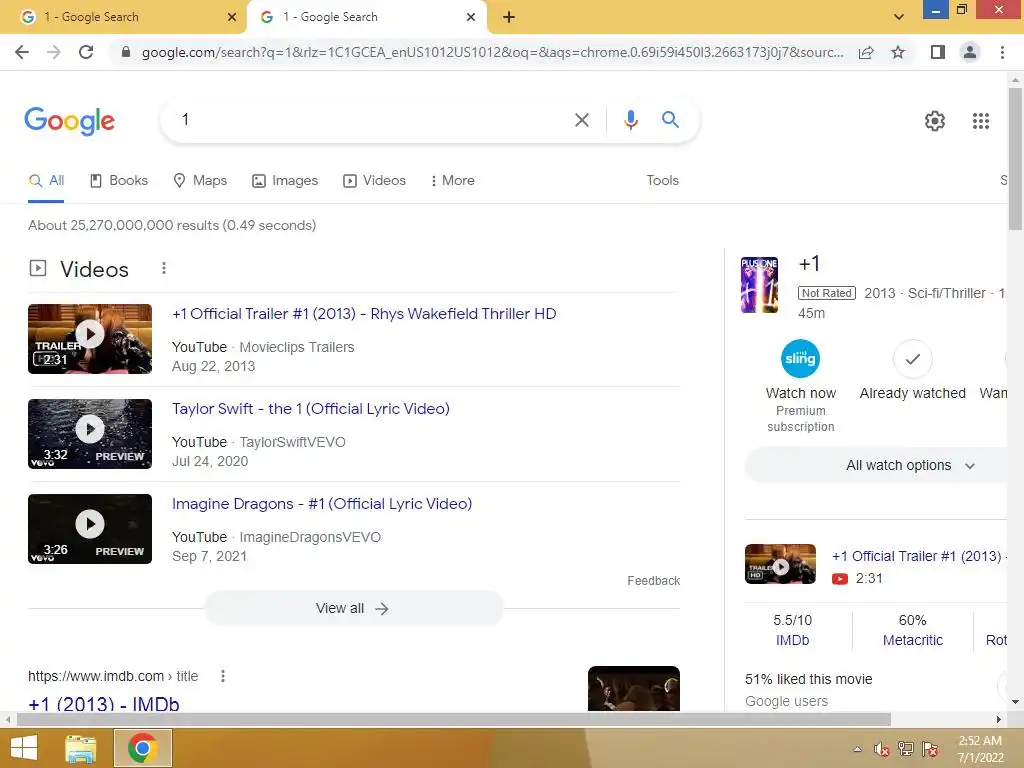Open the taskbar clock showing 2:52 AM
Screen dimensions: 1024x768
point(980,749)
